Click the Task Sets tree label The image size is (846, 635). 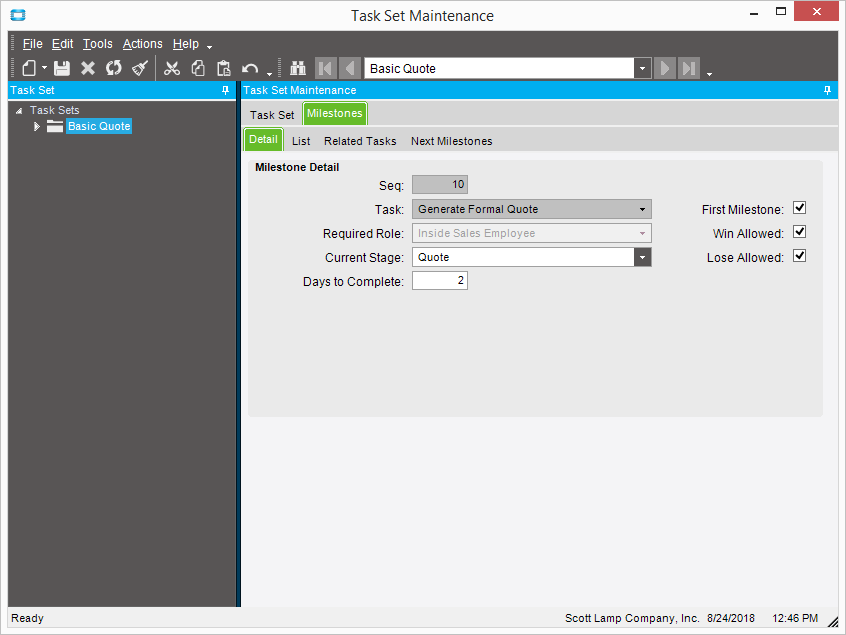(54, 110)
